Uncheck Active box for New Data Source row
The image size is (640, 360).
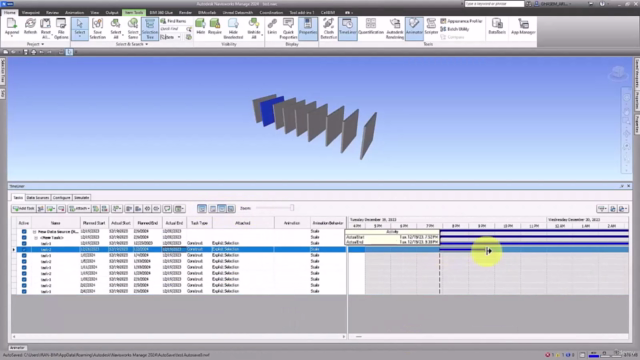click(24, 231)
